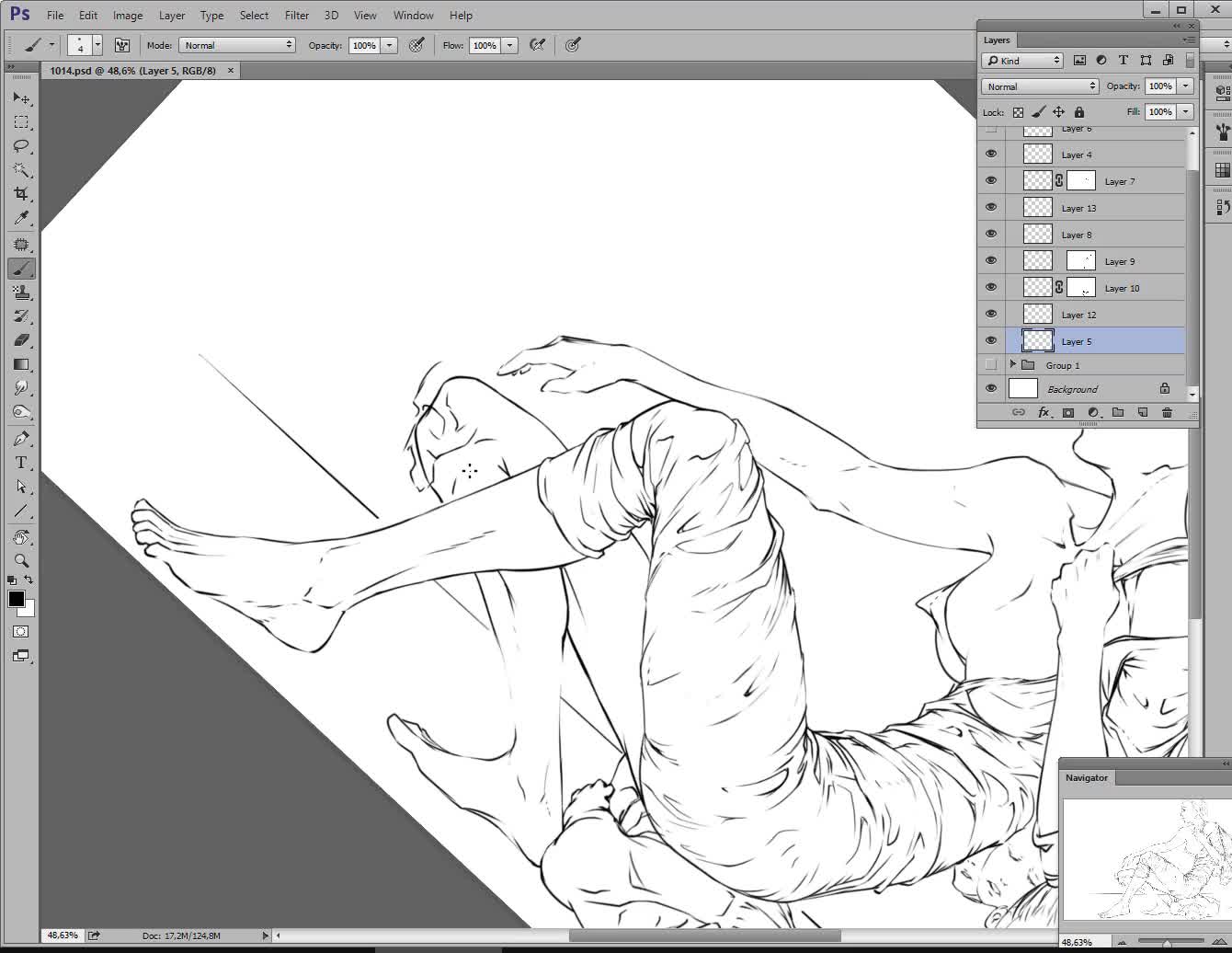Select the Dodge tool
The height and width of the screenshot is (953, 1232).
pyautogui.click(x=21, y=412)
